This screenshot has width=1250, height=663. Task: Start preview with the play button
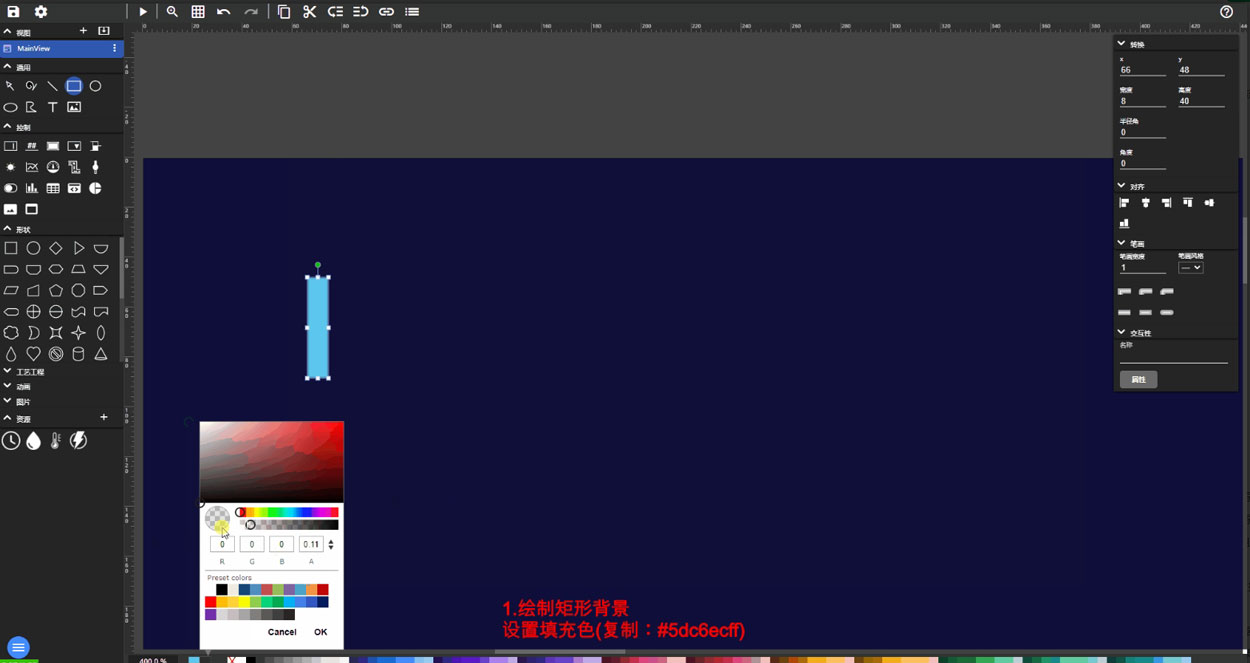[x=143, y=12]
